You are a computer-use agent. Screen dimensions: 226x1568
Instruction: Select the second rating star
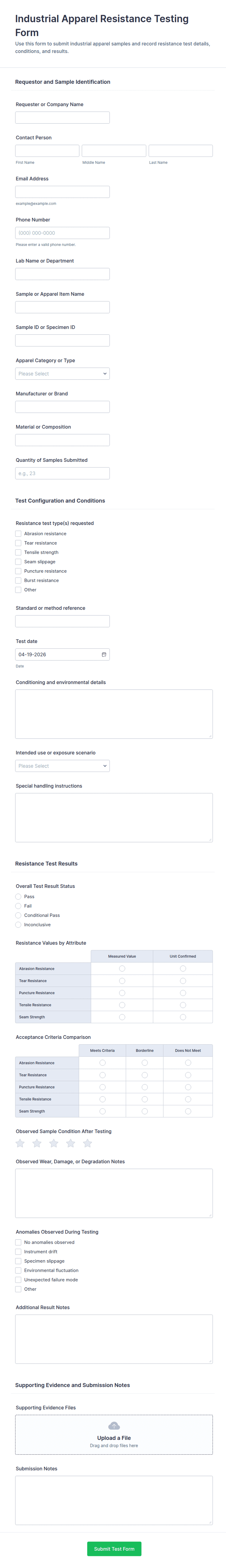pos(37,1143)
